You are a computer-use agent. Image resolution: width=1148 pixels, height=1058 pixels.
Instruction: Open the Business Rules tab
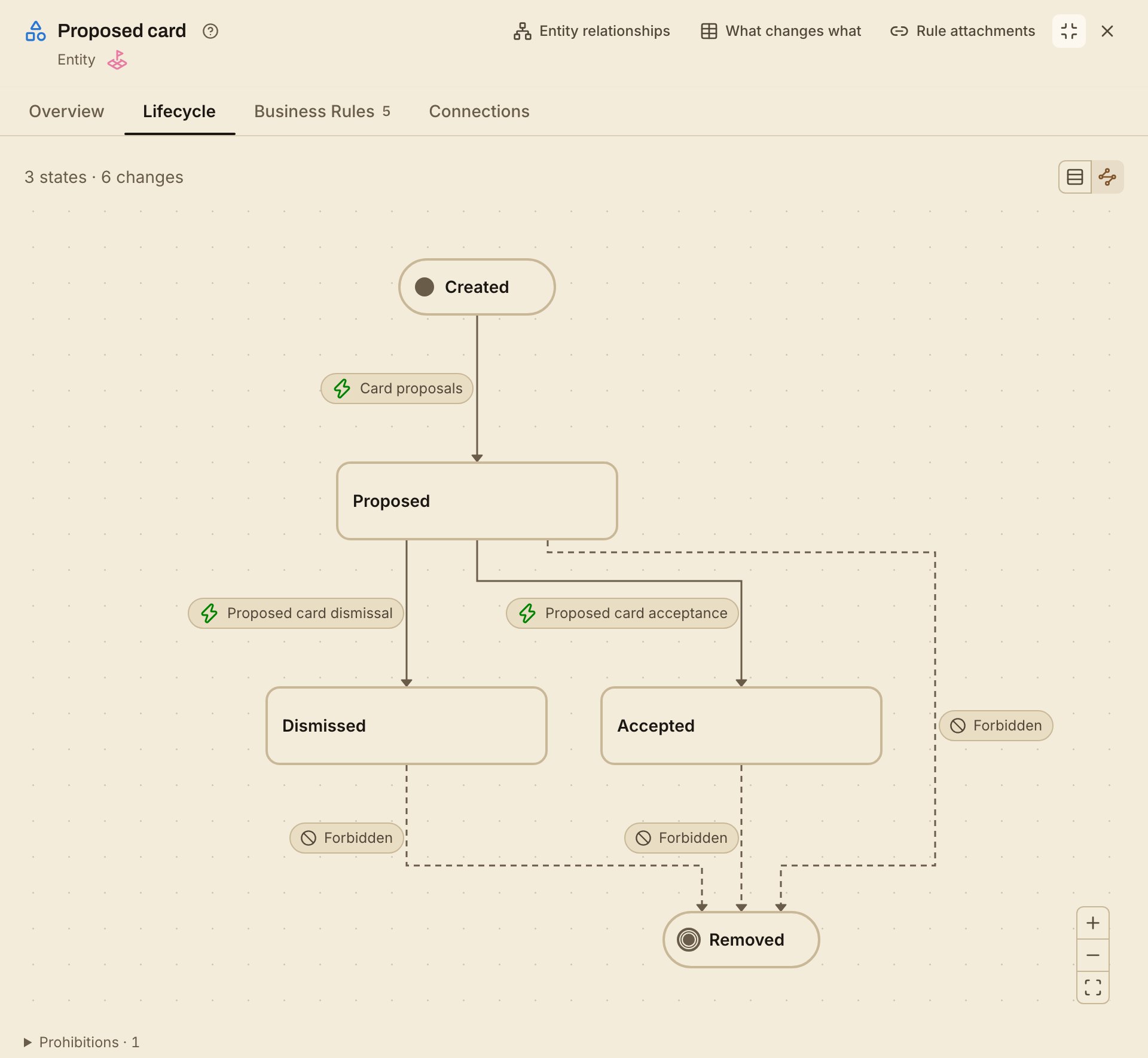coord(322,111)
